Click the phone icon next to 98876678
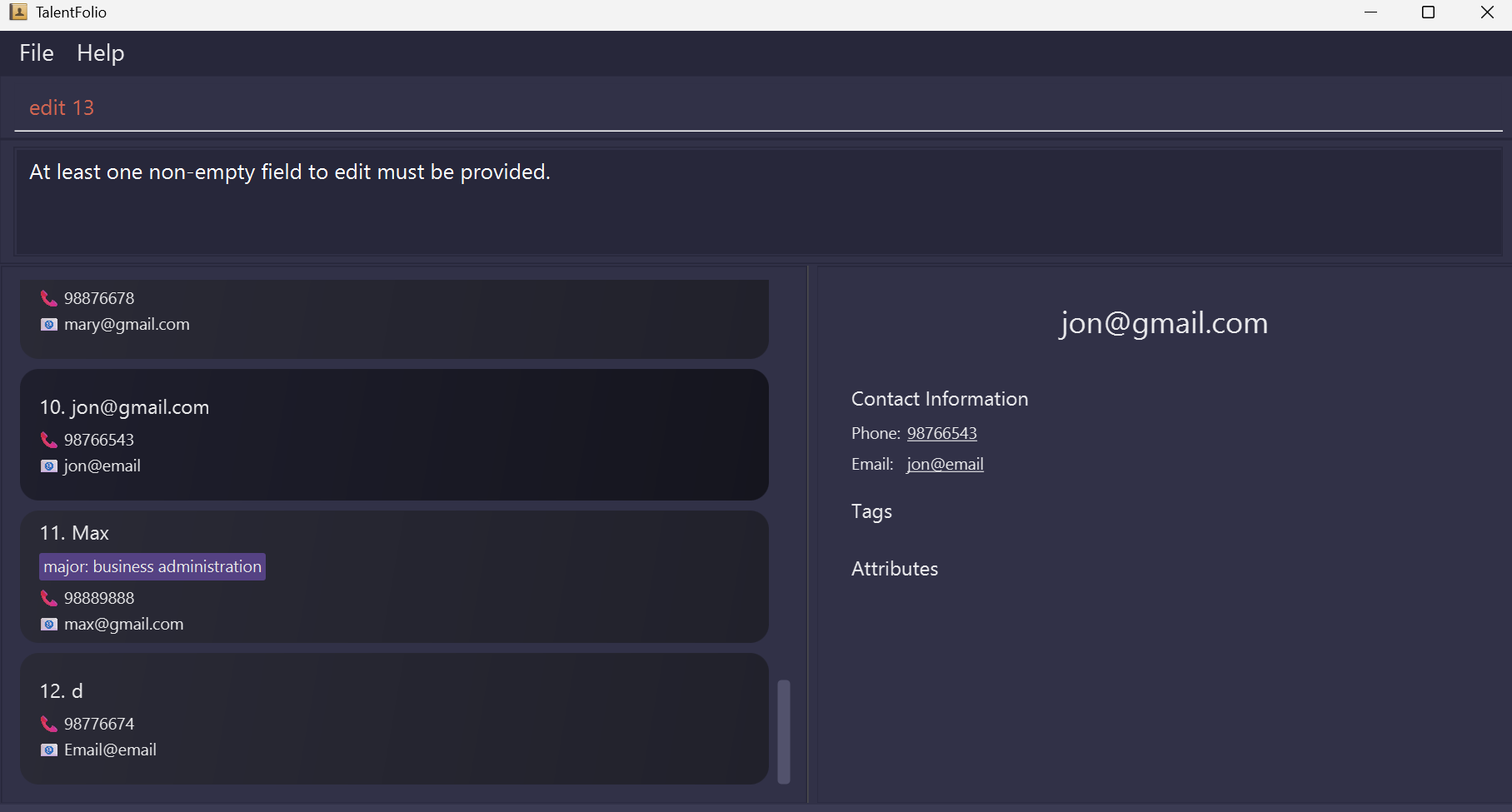Viewport: 1512px width, 812px height. tap(49, 298)
